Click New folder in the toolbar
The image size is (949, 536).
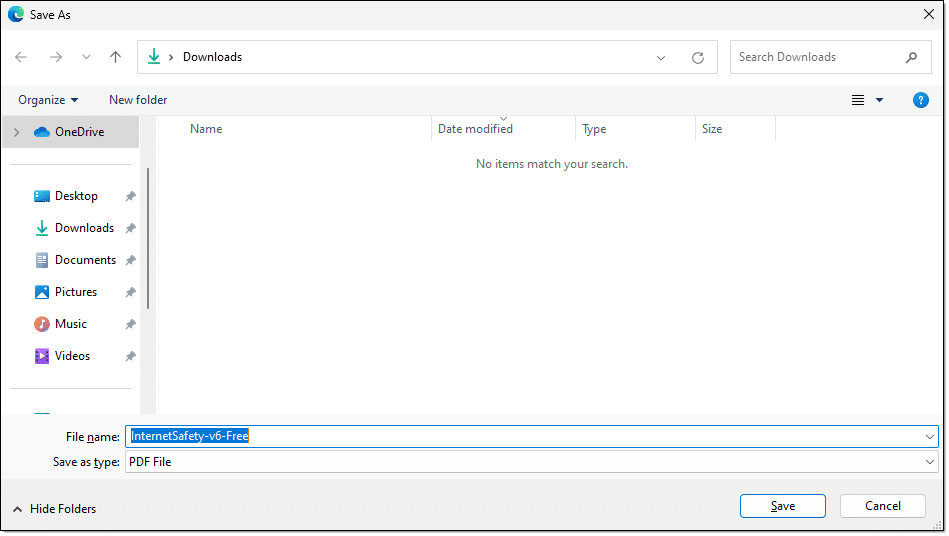138,100
